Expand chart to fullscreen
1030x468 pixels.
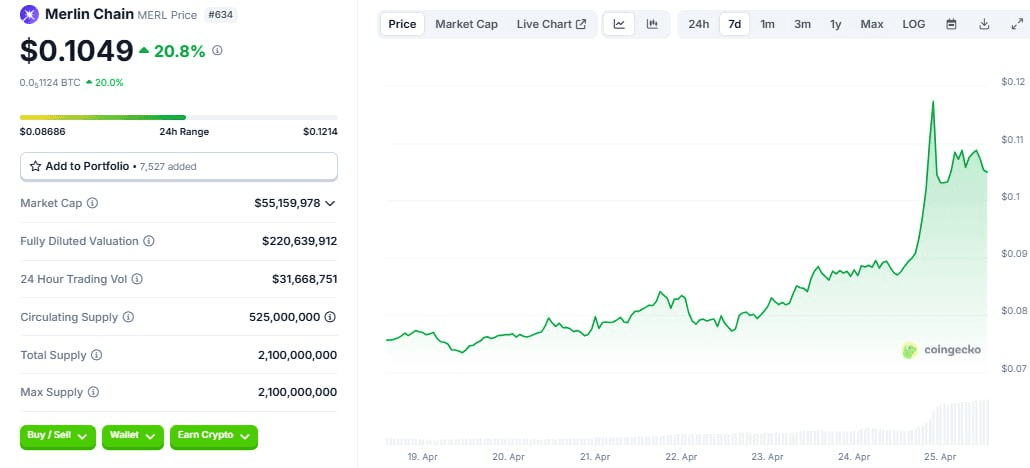click(x=1016, y=24)
